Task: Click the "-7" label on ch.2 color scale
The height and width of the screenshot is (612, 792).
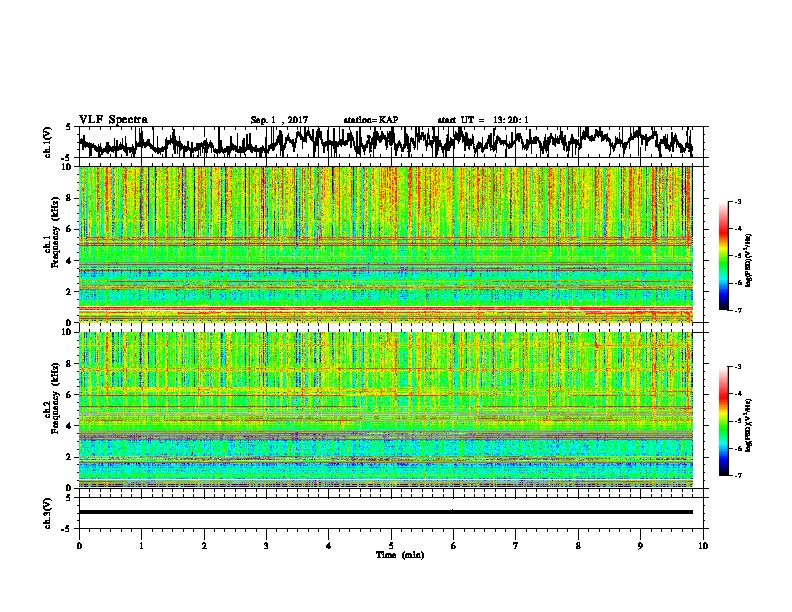Action: click(x=738, y=475)
